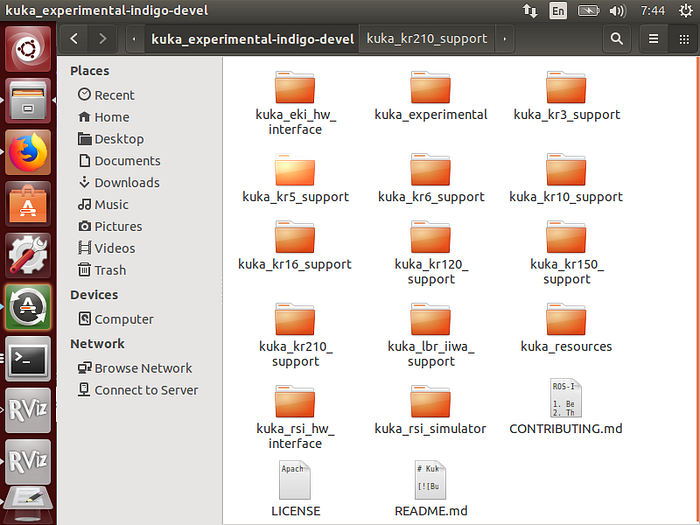Open the kuka_kr6_support folder
This screenshot has height=525, width=700.
point(430,179)
